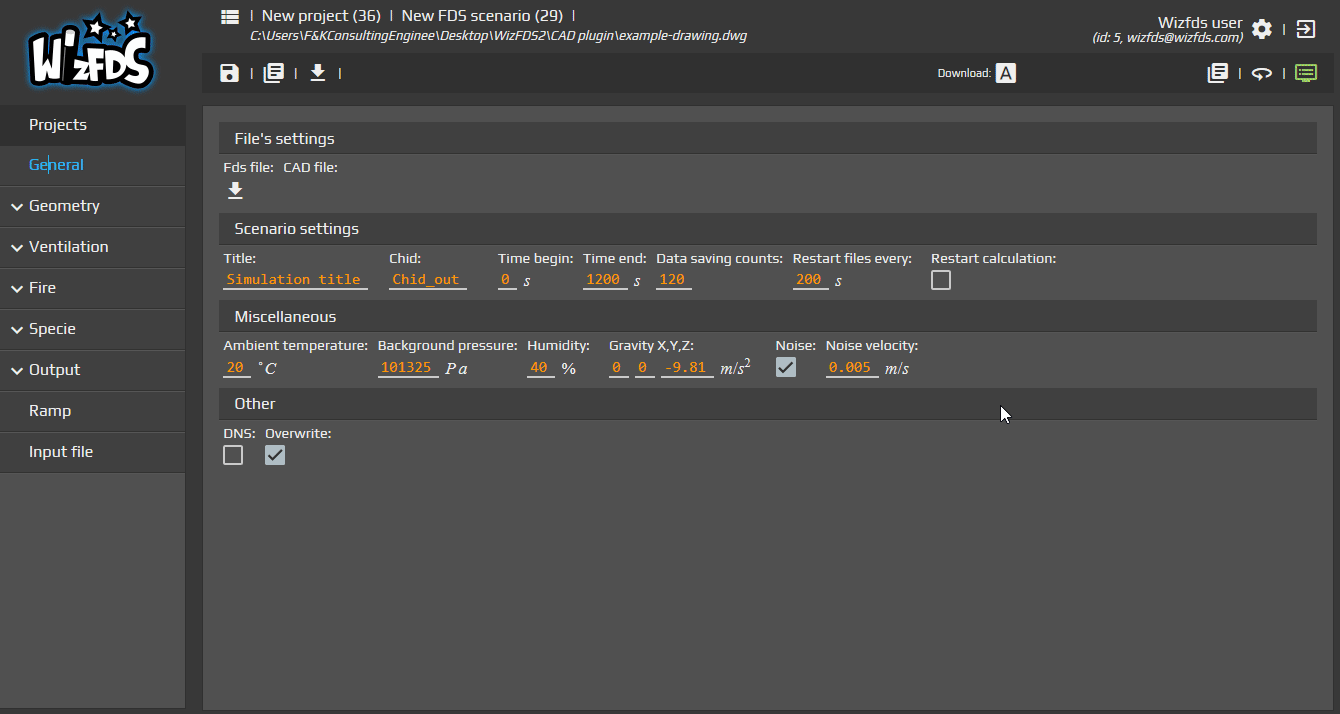This screenshot has height=714, width=1340.
Task: Click the green console icon at top right
Action: (1305, 72)
